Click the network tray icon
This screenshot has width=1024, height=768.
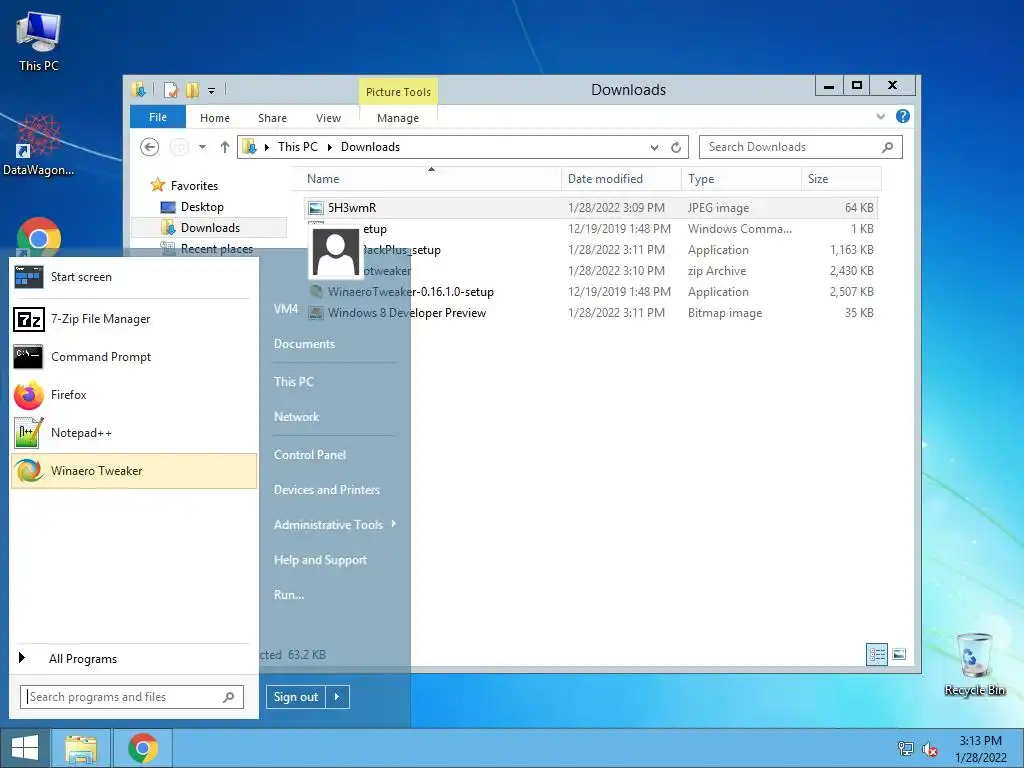pyautogui.click(x=905, y=748)
